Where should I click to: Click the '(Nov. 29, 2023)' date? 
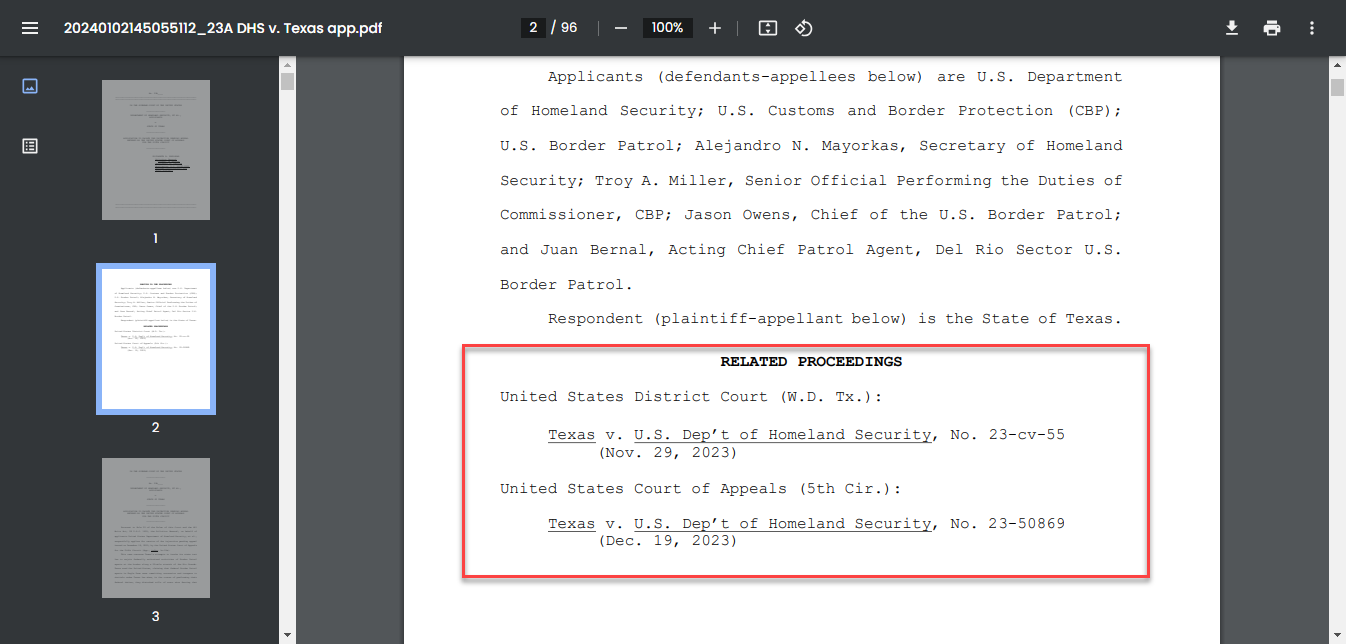[x=668, y=453]
